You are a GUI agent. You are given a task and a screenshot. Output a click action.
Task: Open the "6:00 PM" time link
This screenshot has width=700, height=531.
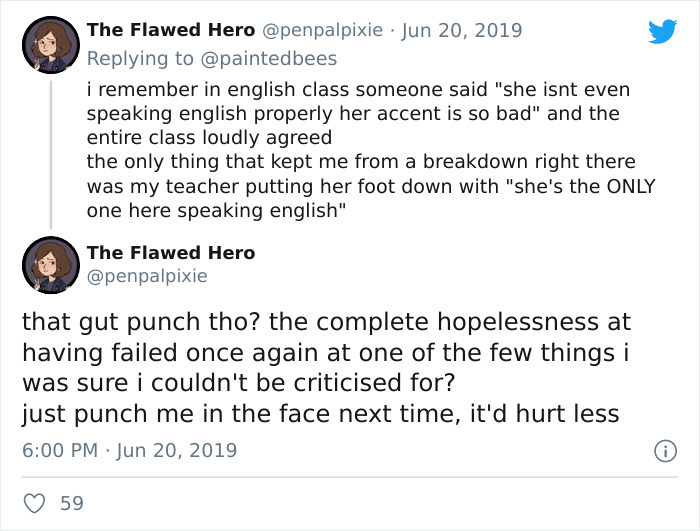(59, 450)
